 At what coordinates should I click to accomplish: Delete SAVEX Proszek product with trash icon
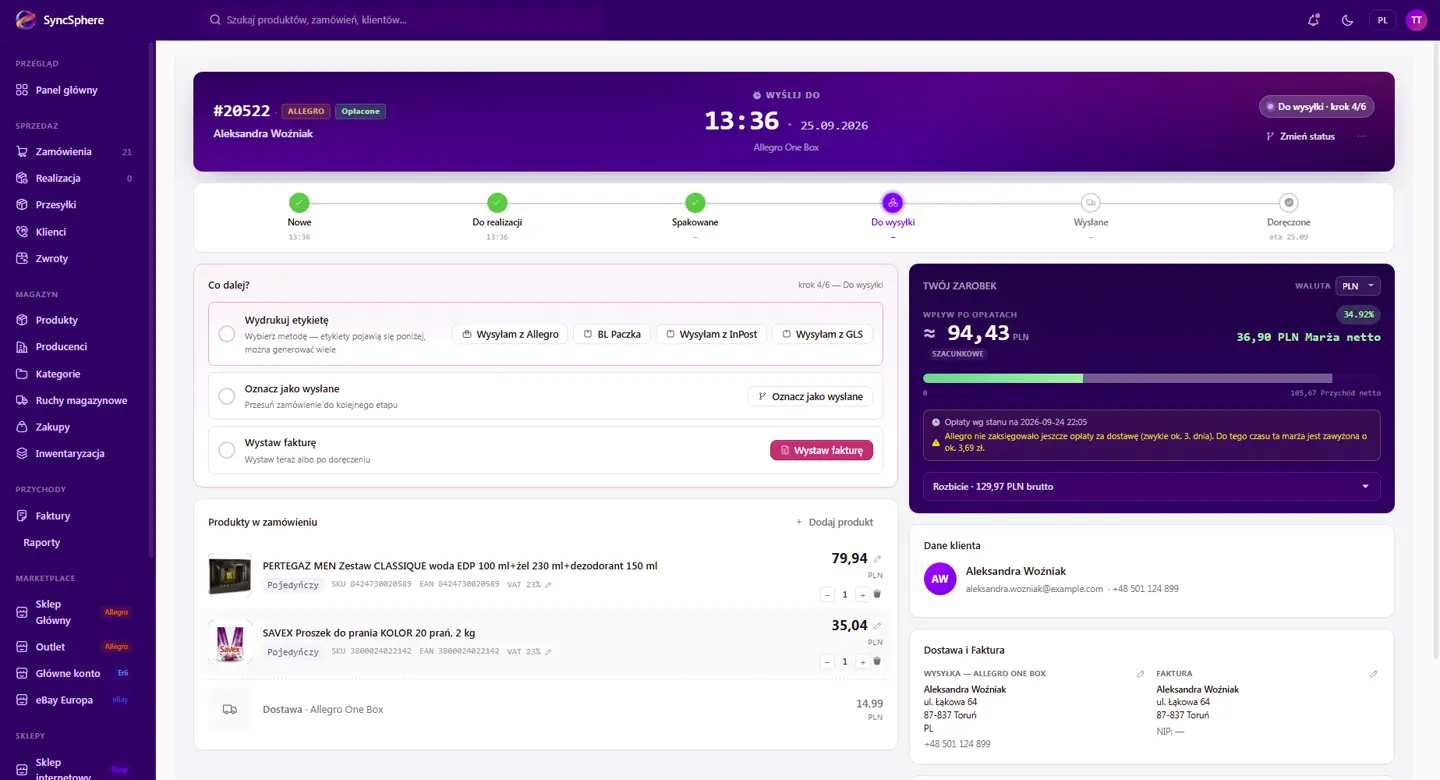coord(877,661)
